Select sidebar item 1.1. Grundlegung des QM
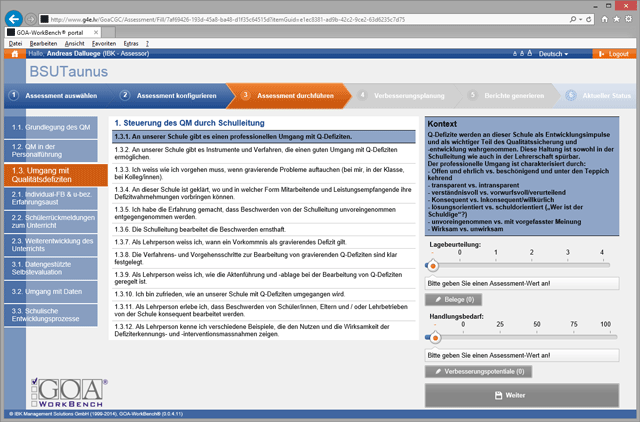 (x=51, y=127)
